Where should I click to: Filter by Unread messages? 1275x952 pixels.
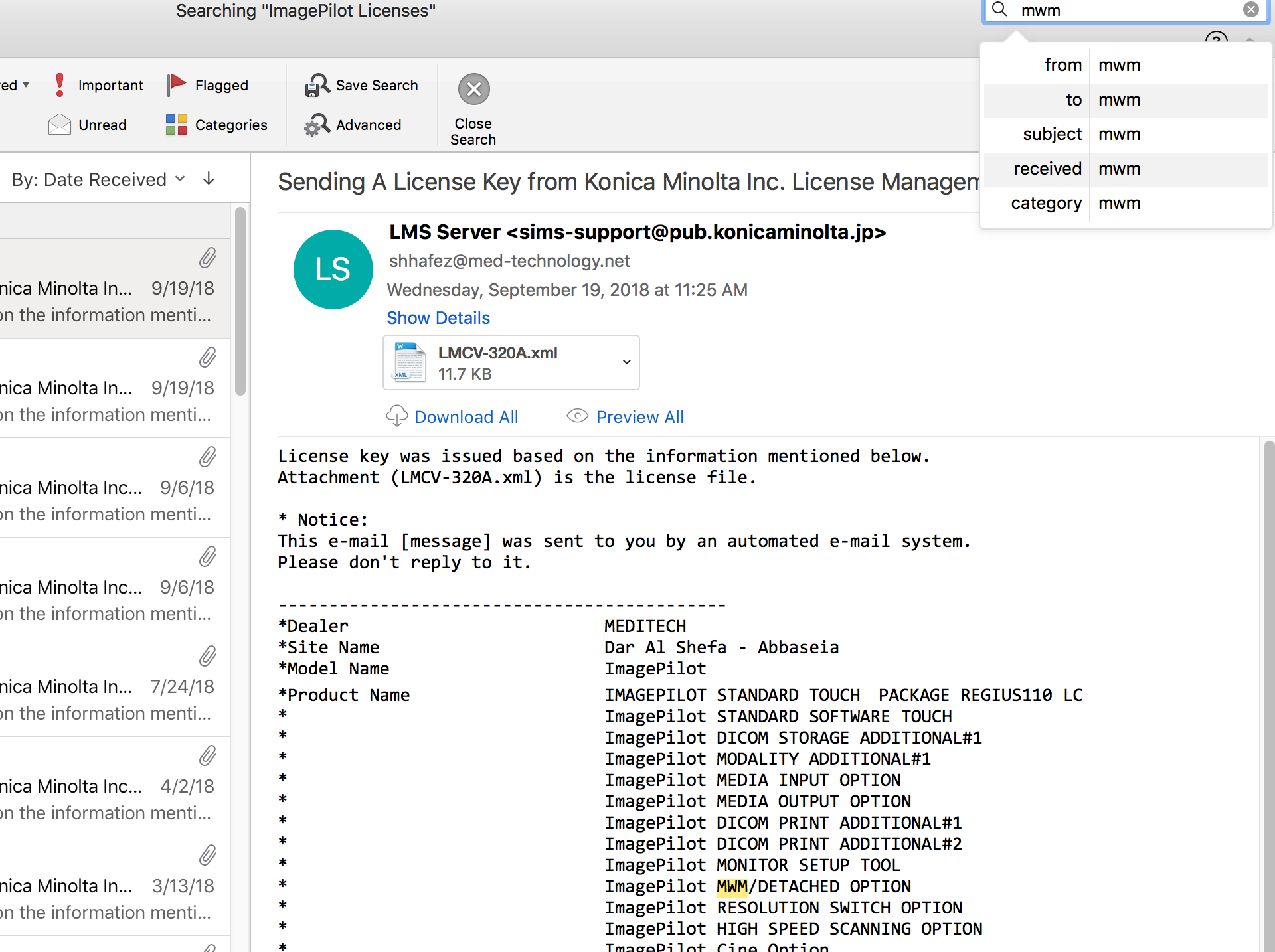(87, 125)
